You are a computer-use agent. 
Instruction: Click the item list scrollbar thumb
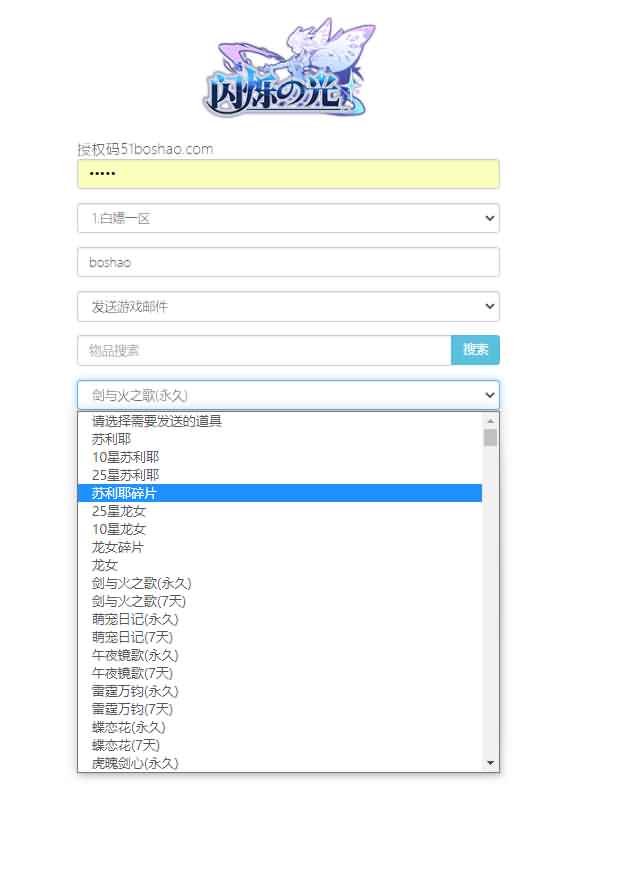click(490, 437)
